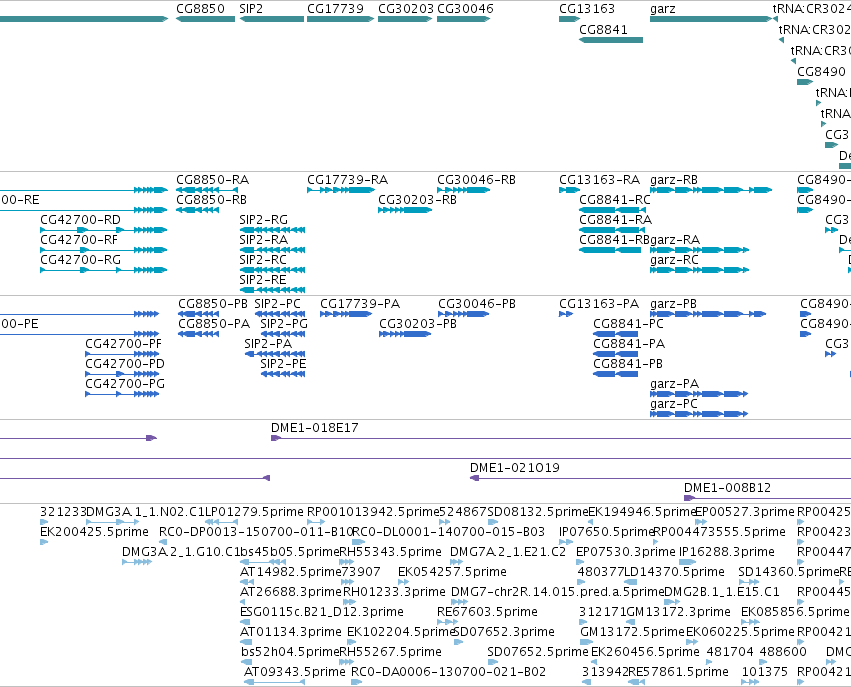Select the CG17739 gene arrow
Image resolution: width=851 pixels, height=687 pixels.
point(340,19)
